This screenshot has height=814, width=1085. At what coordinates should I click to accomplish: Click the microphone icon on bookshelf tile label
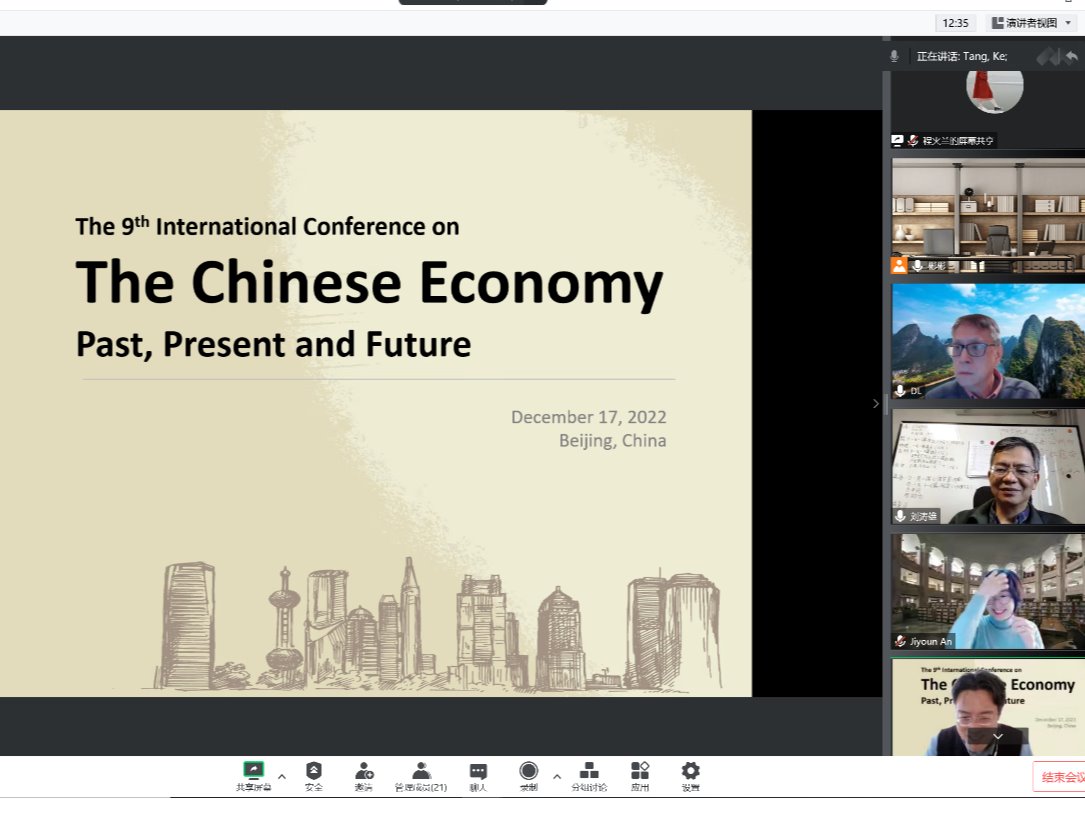[x=918, y=265]
